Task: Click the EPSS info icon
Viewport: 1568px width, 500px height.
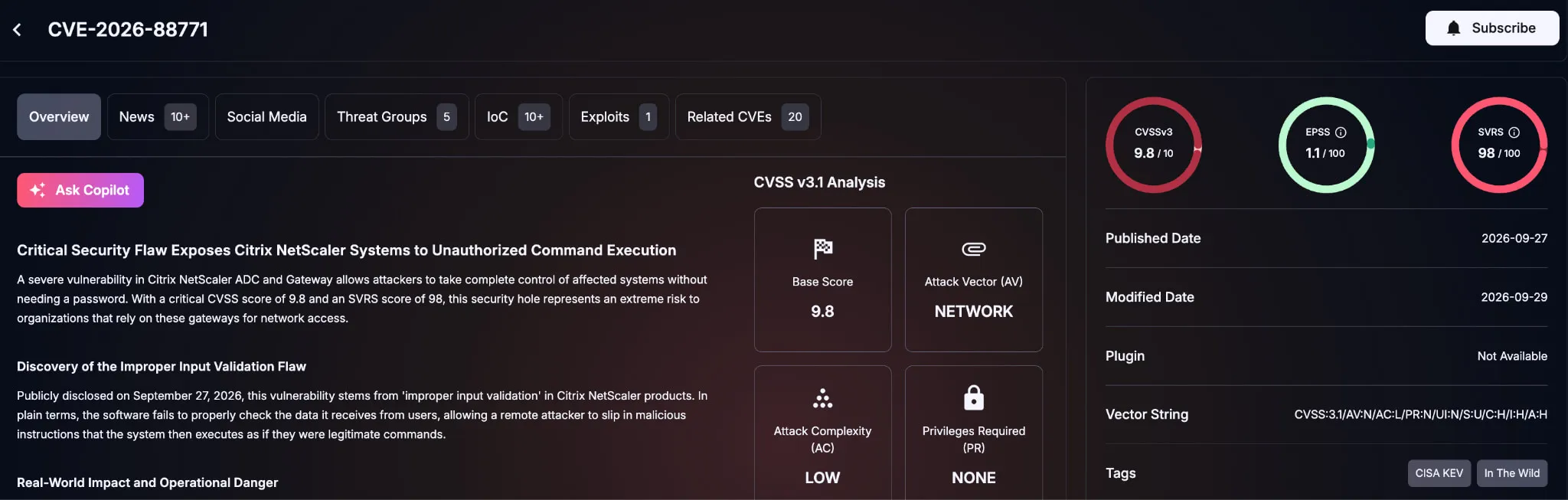Action: (x=1341, y=132)
